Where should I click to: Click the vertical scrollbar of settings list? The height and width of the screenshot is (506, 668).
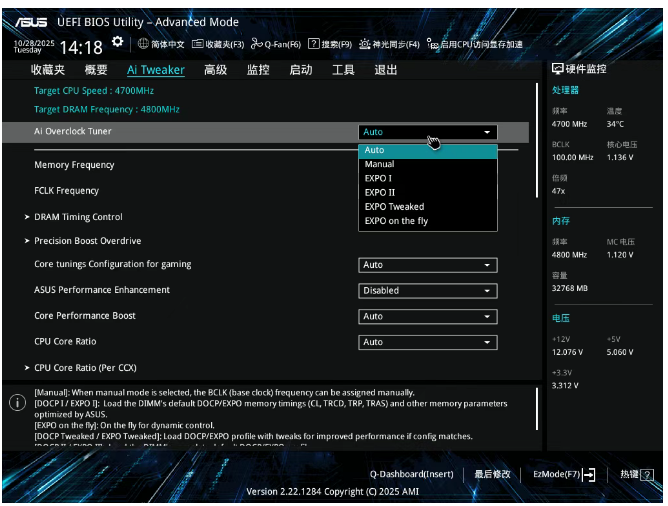point(538,140)
